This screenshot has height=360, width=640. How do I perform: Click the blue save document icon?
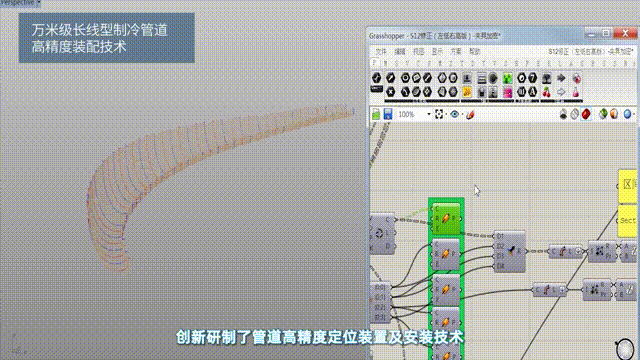(x=388, y=114)
